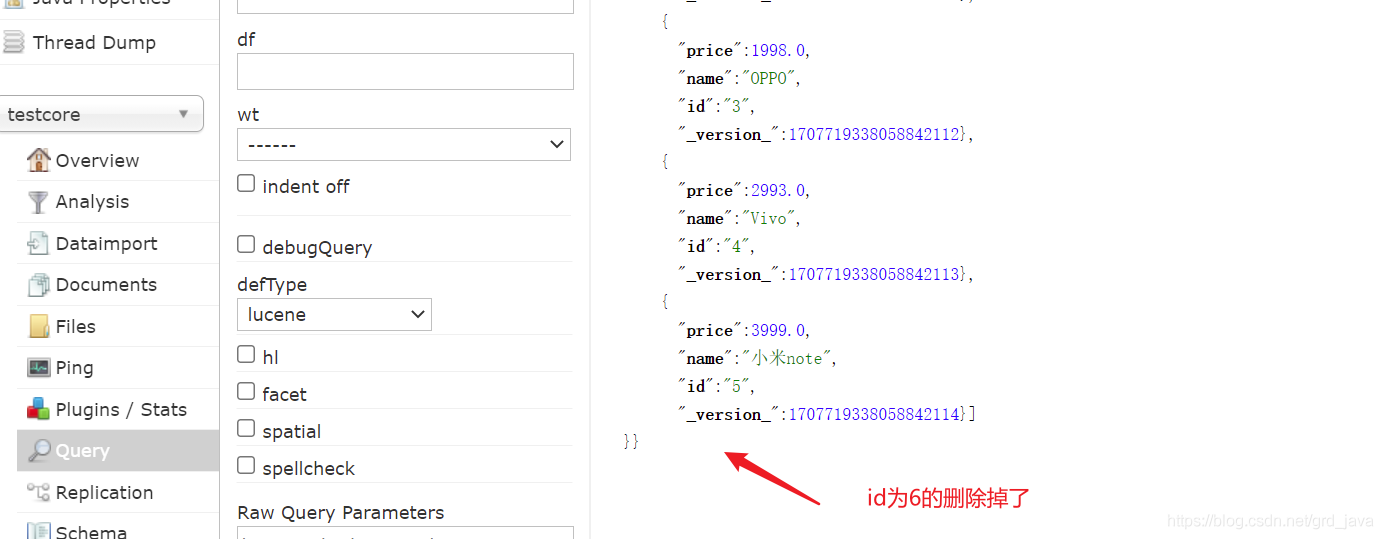Click the Raw Query Parameters input field
The image size is (1383, 539).
(405, 532)
